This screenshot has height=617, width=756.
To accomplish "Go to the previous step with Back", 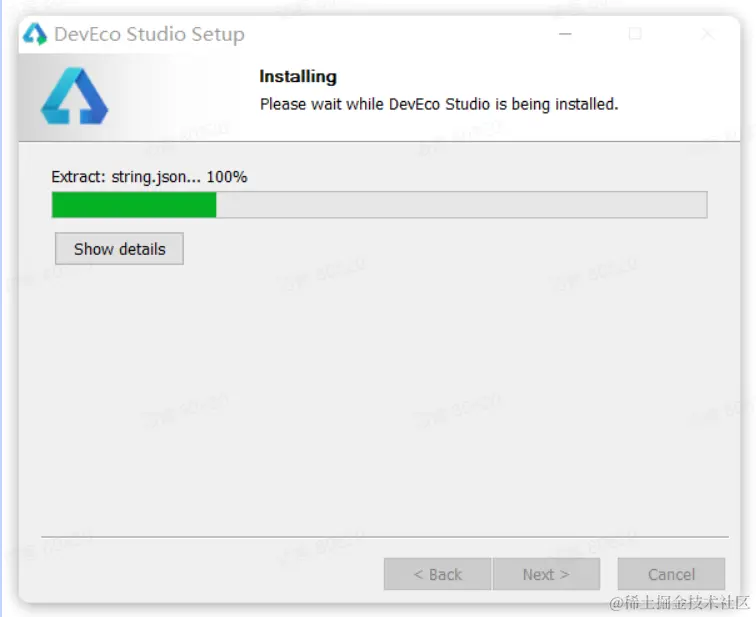I will click(x=437, y=574).
